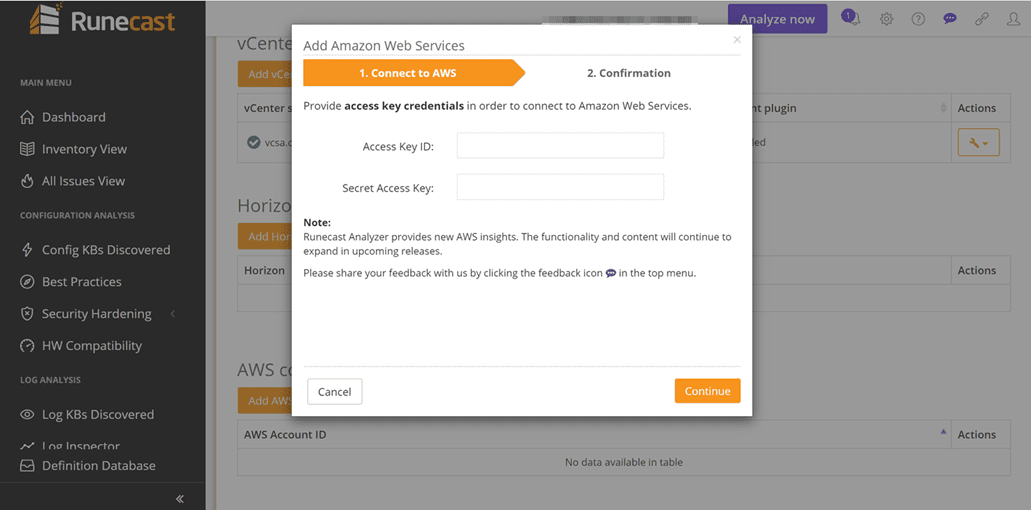This screenshot has width=1031, height=510.
Task: Click the Log KBs Discovered eye icon
Action: click(x=27, y=415)
